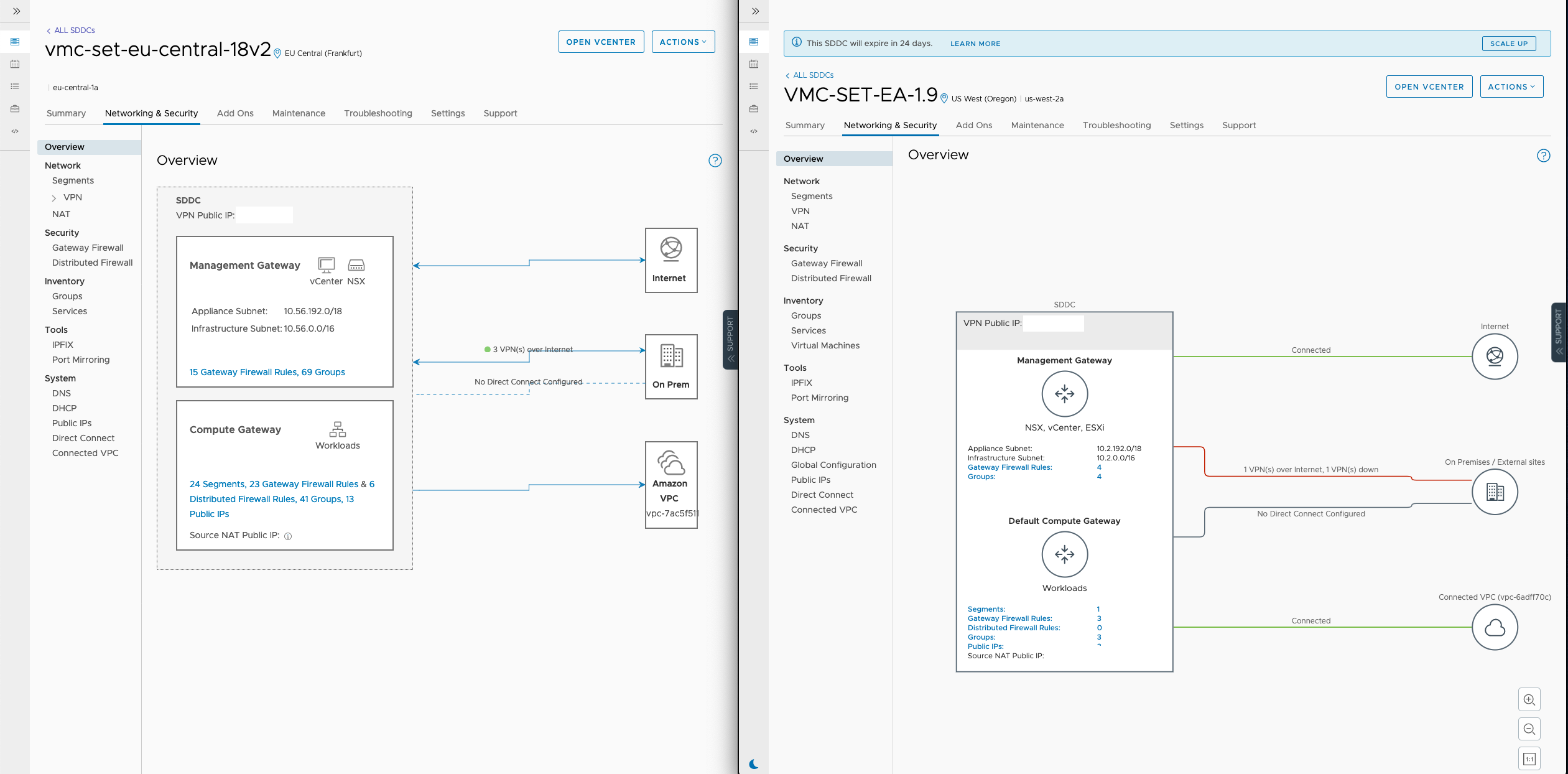
Task: Switch to Troubleshooting tab in left pane
Action: (x=378, y=113)
